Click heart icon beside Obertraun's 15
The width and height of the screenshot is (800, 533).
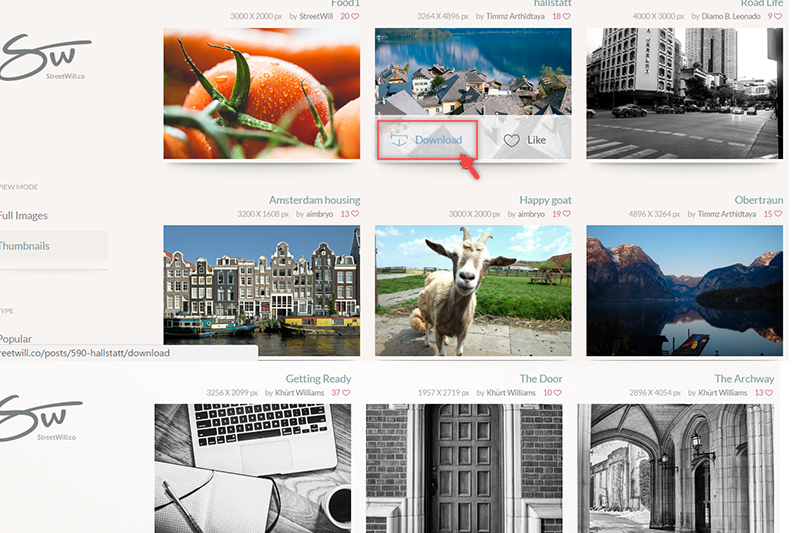(778, 214)
